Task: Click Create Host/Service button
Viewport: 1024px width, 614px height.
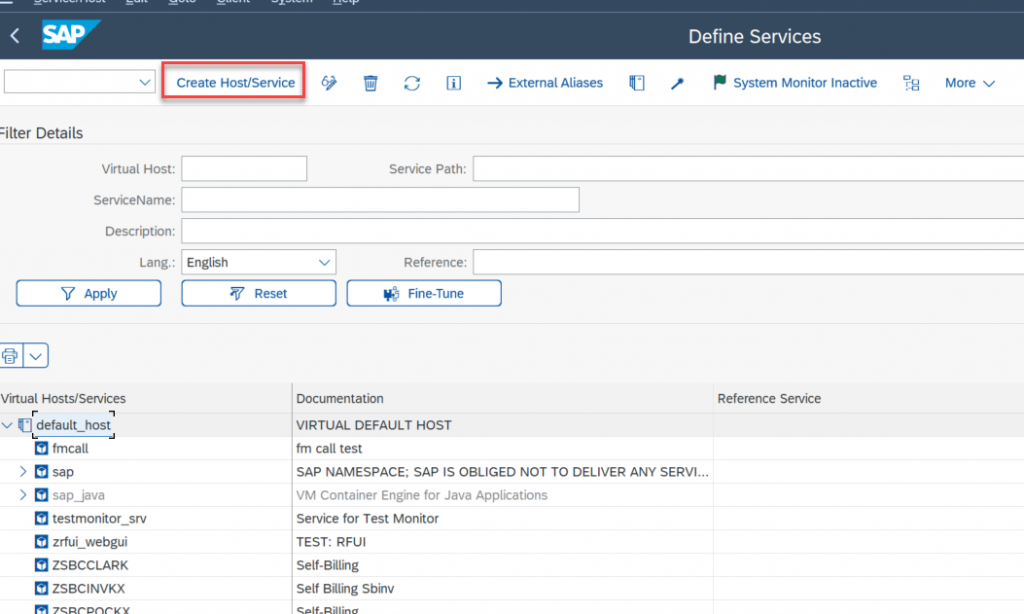Action: click(x=234, y=81)
